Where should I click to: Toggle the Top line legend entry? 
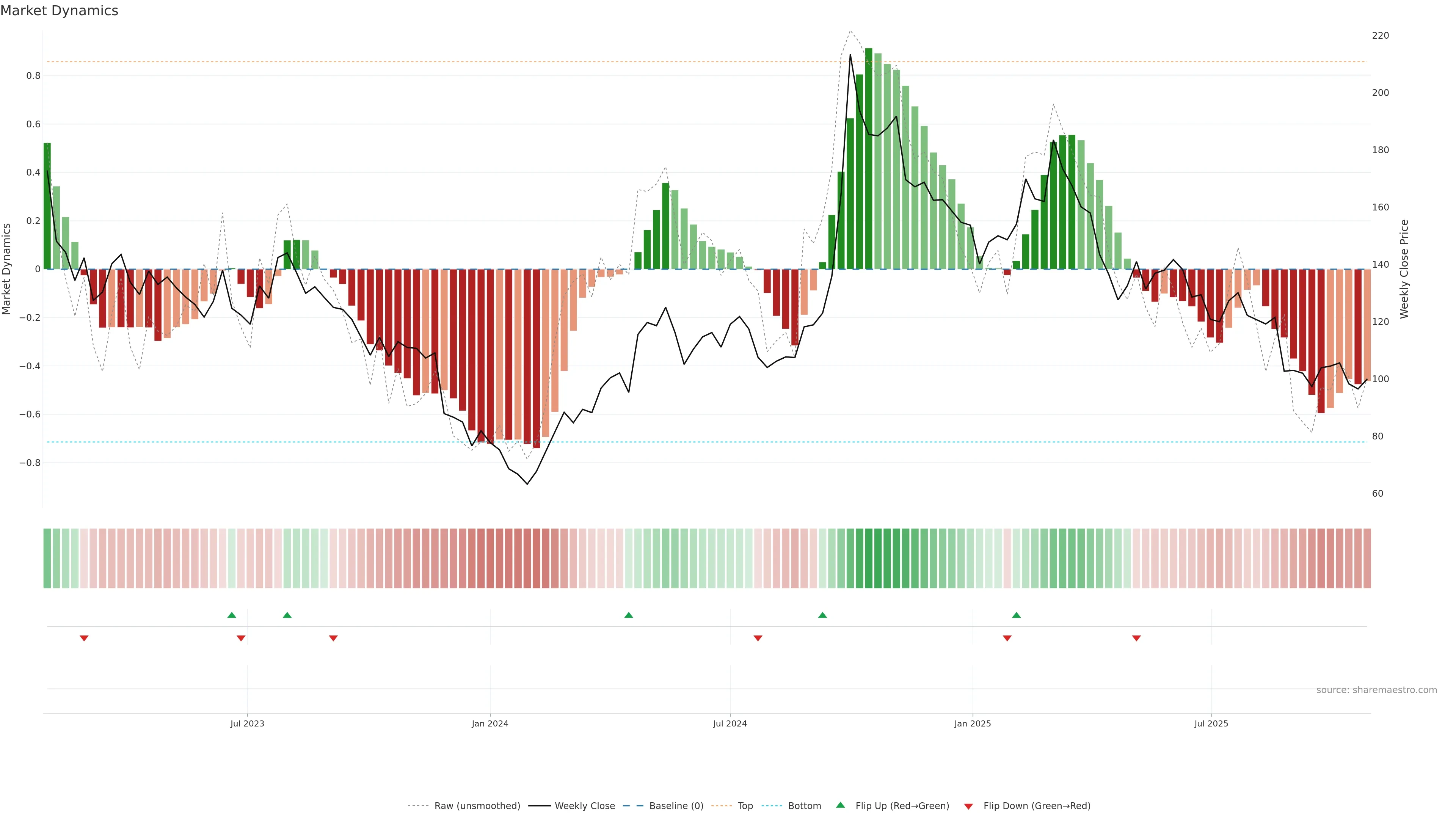tap(745, 805)
